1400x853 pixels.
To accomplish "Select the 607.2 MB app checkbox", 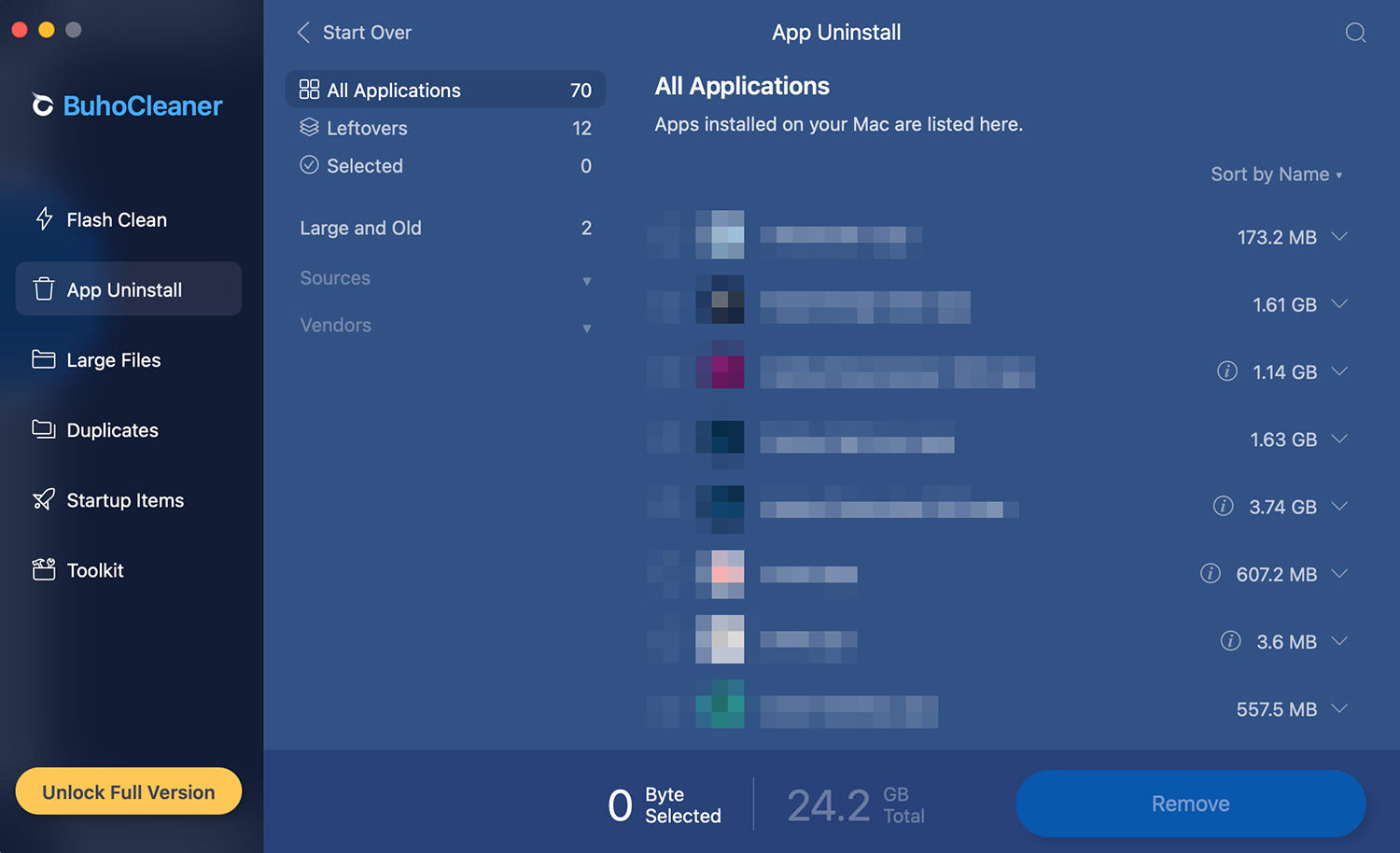I will [x=664, y=573].
